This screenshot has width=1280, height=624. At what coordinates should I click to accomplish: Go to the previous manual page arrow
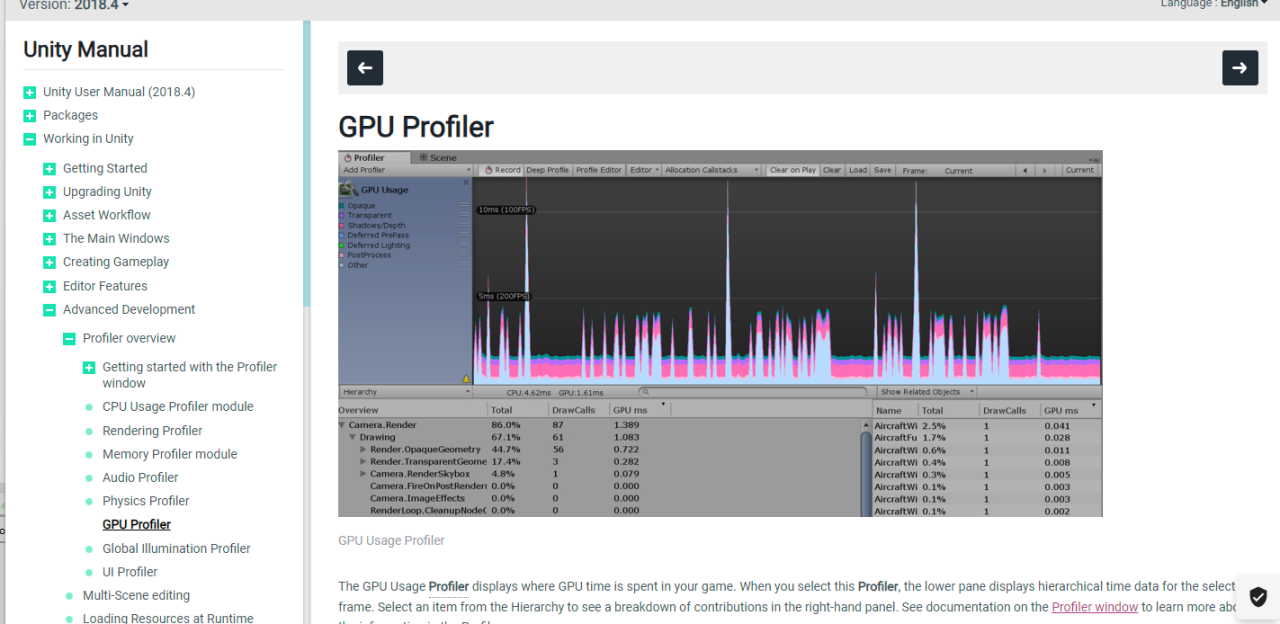click(x=365, y=68)
